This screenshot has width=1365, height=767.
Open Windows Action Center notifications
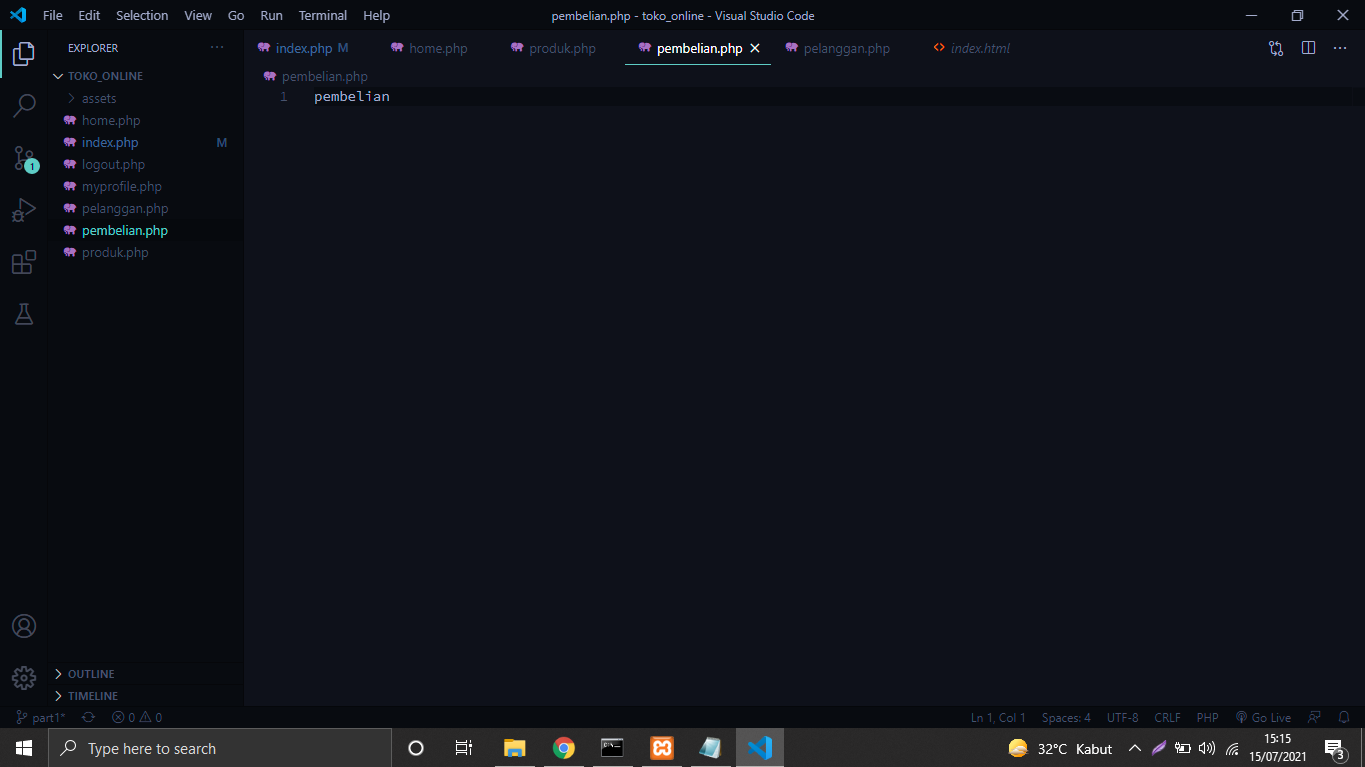click(1334, 748)
